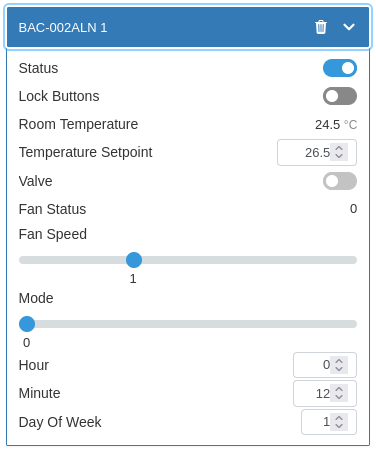Click the BAC-002ALN 1 header title

pos(63,27)
